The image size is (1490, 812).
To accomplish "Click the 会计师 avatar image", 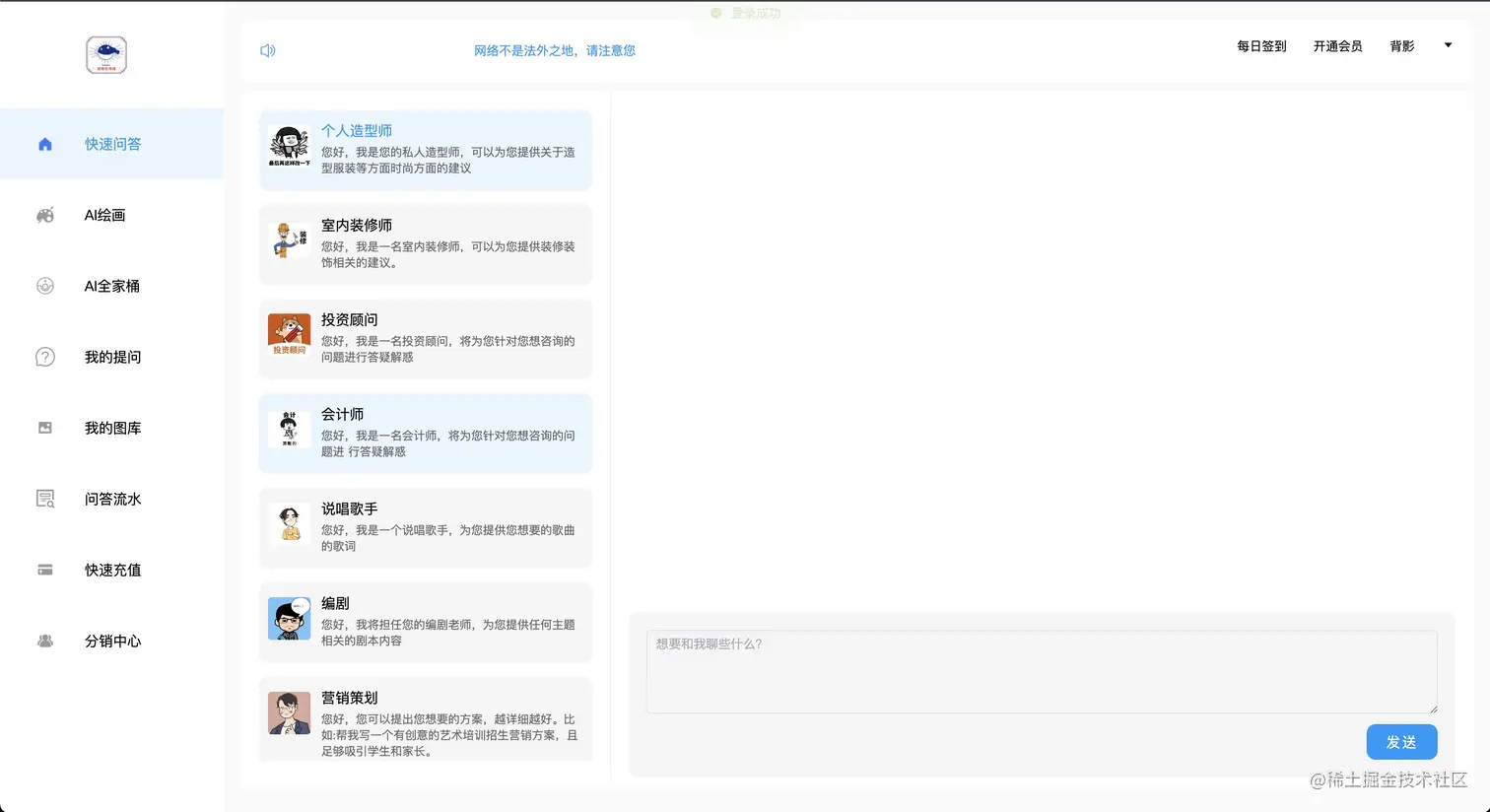I will point(290,430).
